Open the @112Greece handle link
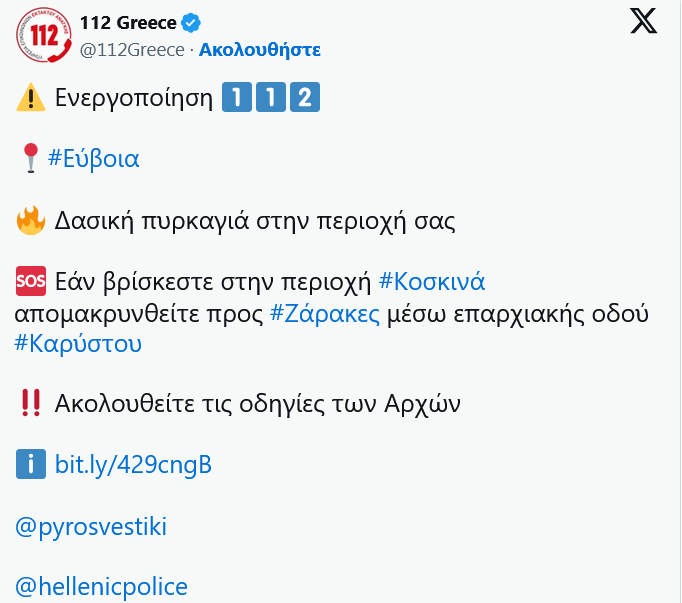Image resolution: width=682 pixels, height=603 pixels. [132, 49]
